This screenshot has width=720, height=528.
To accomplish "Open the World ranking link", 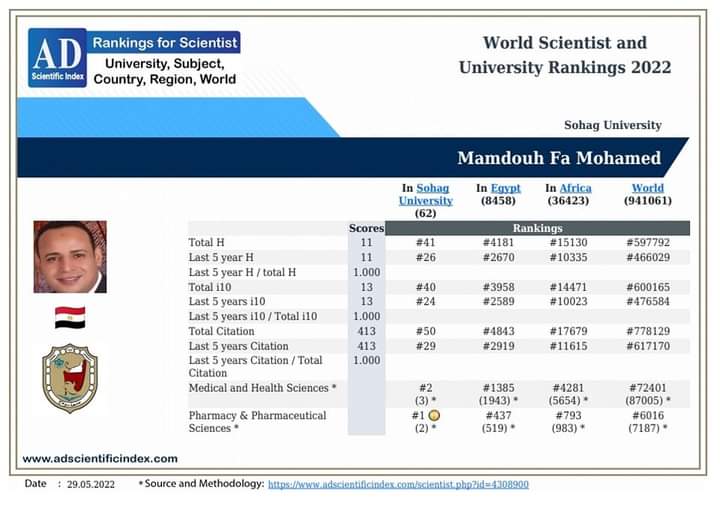I will click(x=647, y=188).
